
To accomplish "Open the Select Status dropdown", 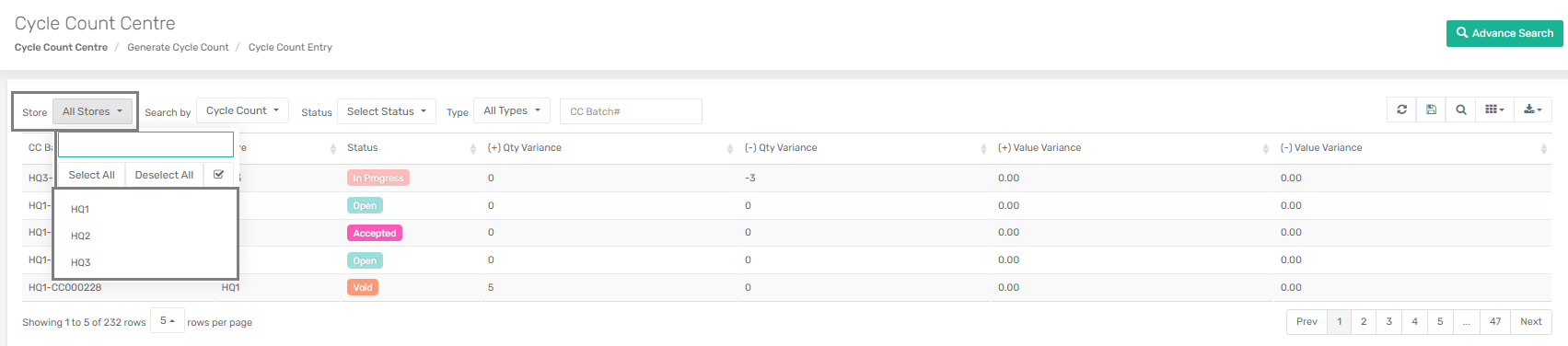I will pyautogui.click(x=387, y=111).
